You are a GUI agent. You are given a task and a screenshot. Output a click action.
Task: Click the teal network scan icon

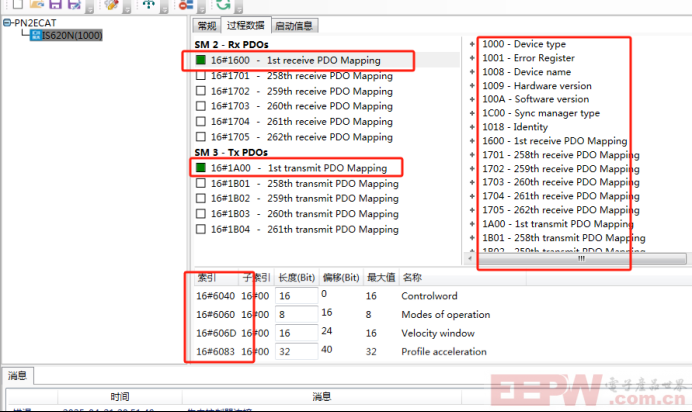click(149, 4)
